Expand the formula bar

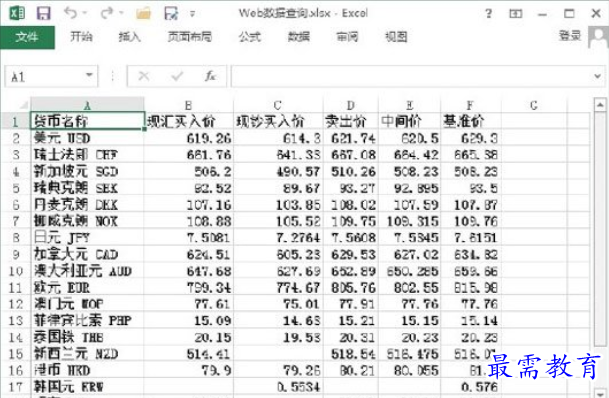[597, 76]
